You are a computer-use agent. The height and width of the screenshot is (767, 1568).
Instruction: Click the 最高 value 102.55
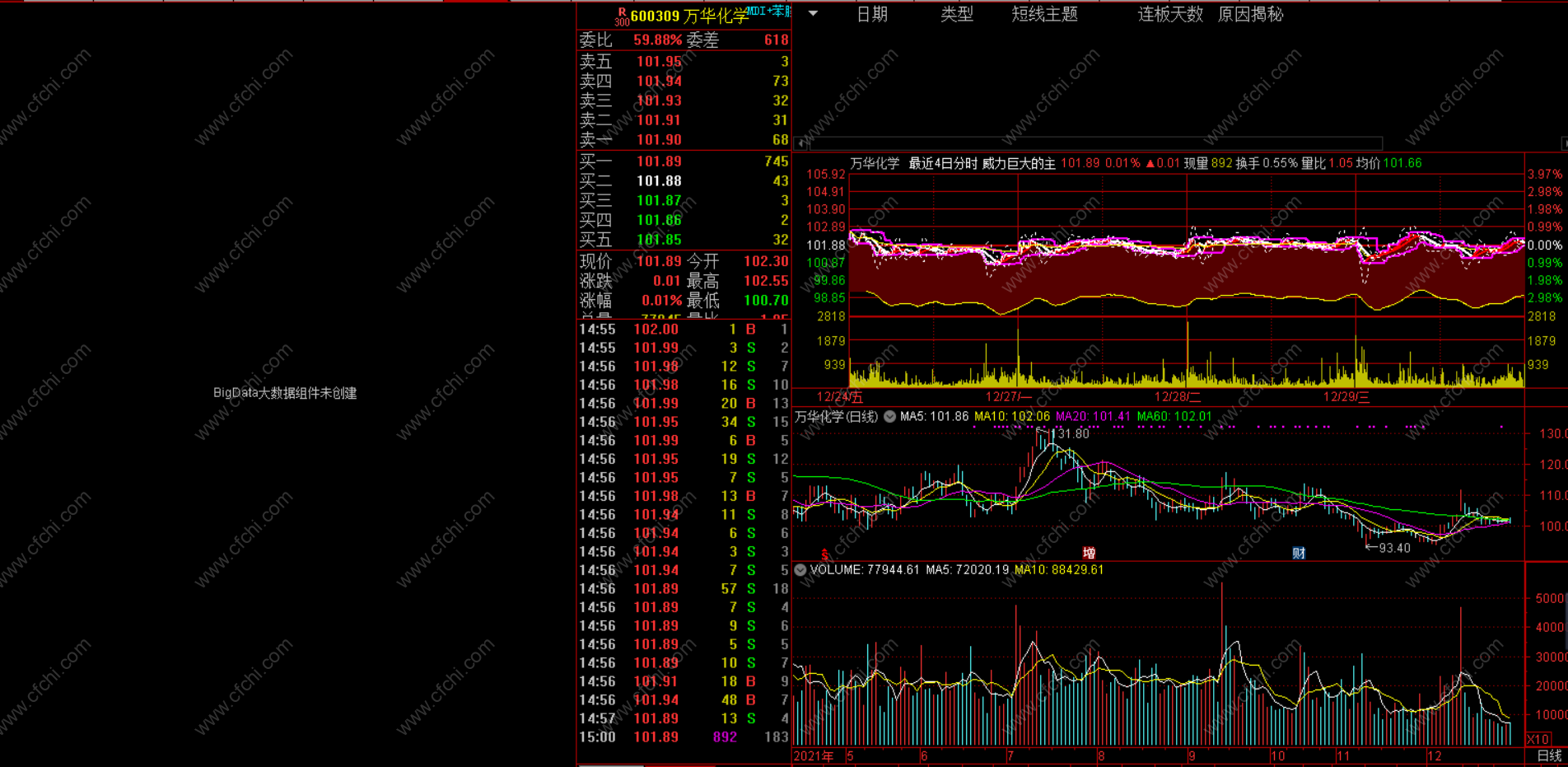click(766, 281)
